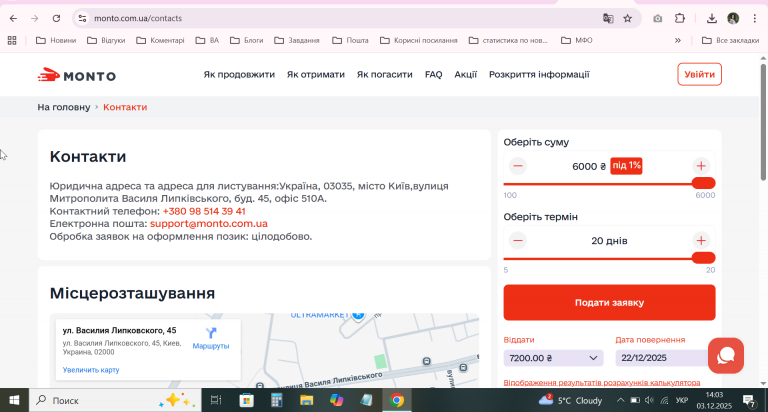Go to FAQ page

[433, 74]
